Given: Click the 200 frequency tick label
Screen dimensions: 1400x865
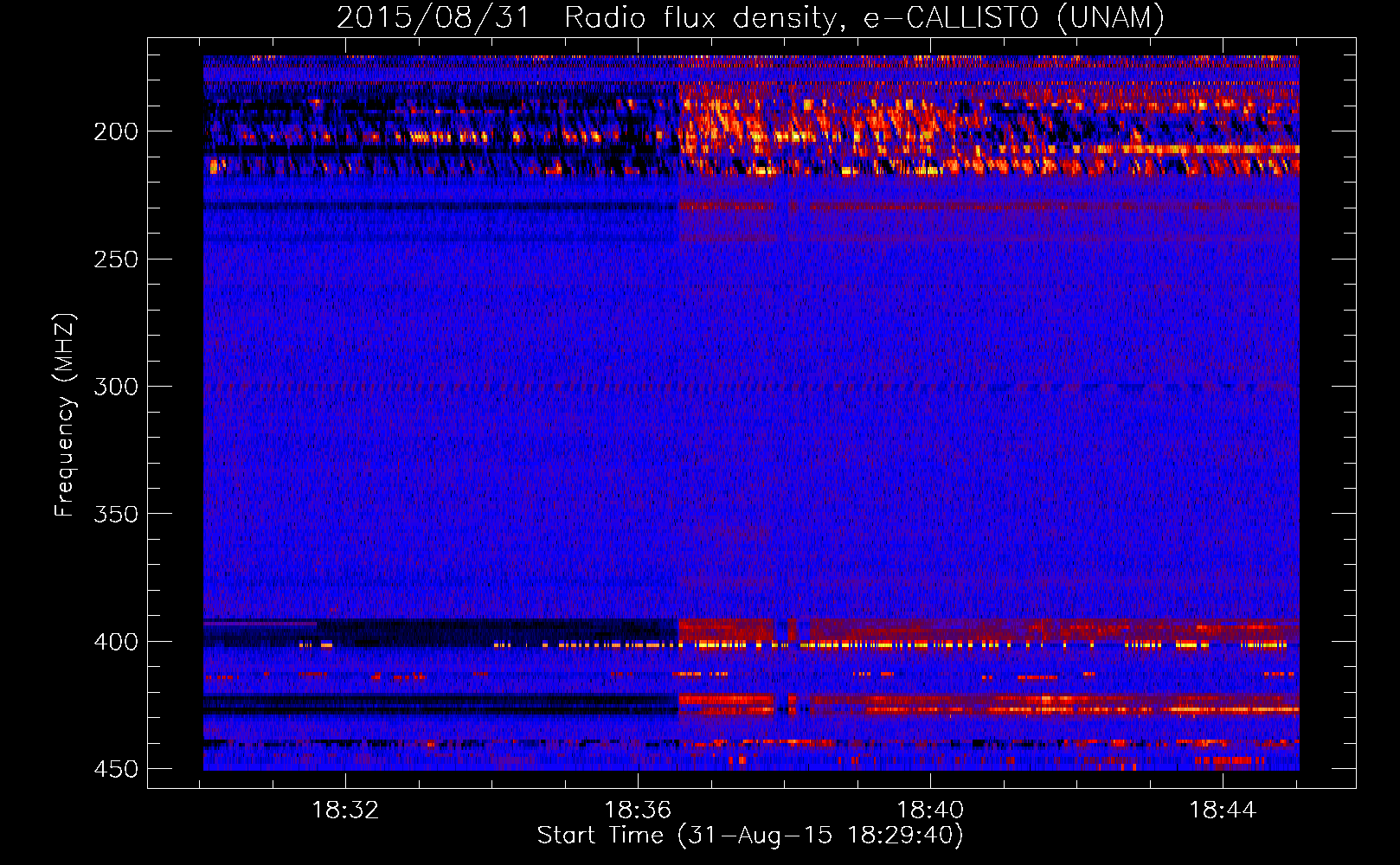Looking at the screenshot, I should pos(116,131).
